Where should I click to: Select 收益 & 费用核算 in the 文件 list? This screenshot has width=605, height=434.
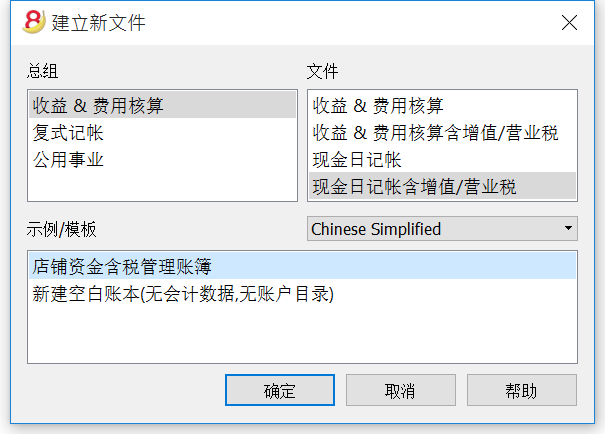[442, 105]
